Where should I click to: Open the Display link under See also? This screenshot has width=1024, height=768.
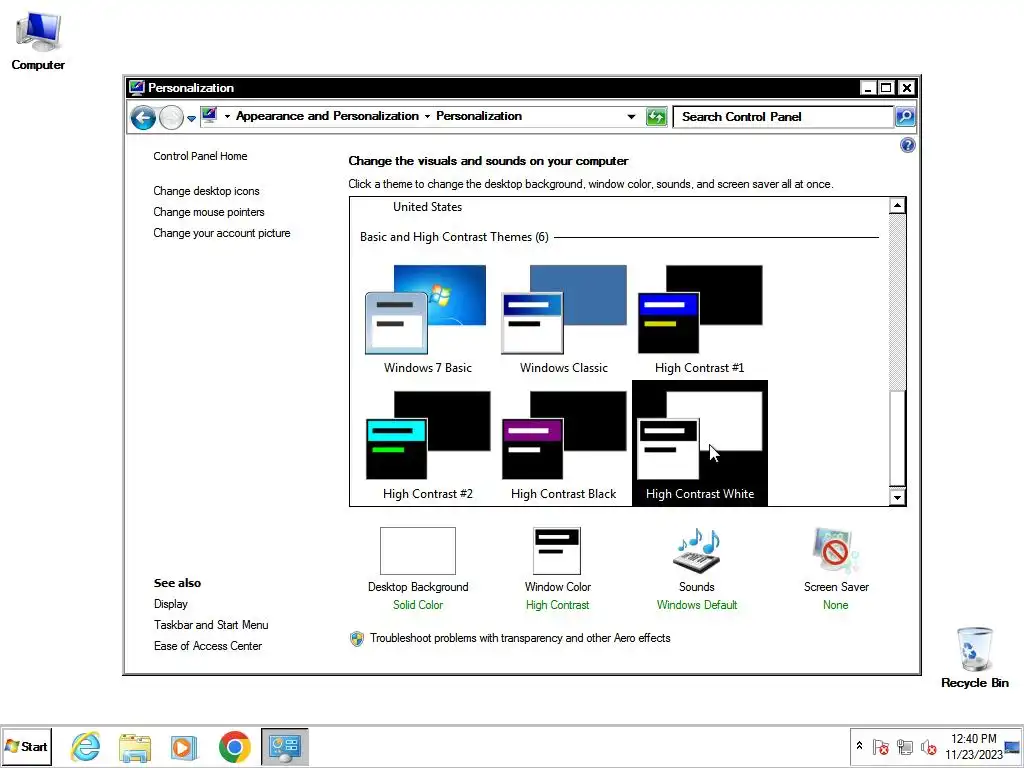point(170,604)
